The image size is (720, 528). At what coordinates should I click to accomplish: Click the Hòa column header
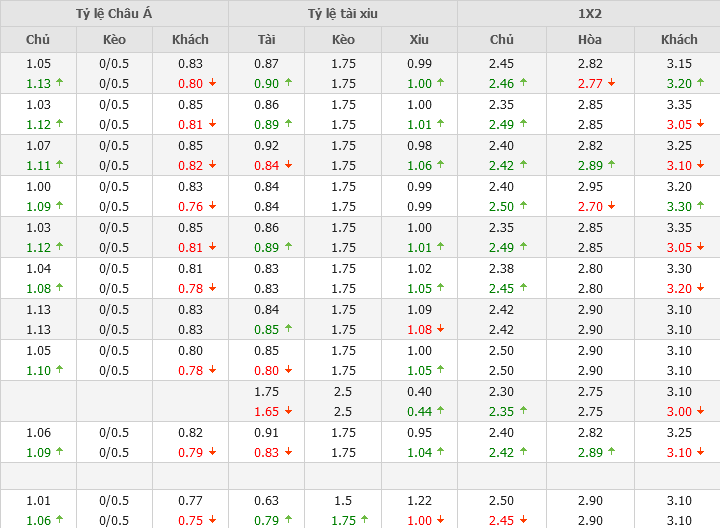(x=590, y=40)
